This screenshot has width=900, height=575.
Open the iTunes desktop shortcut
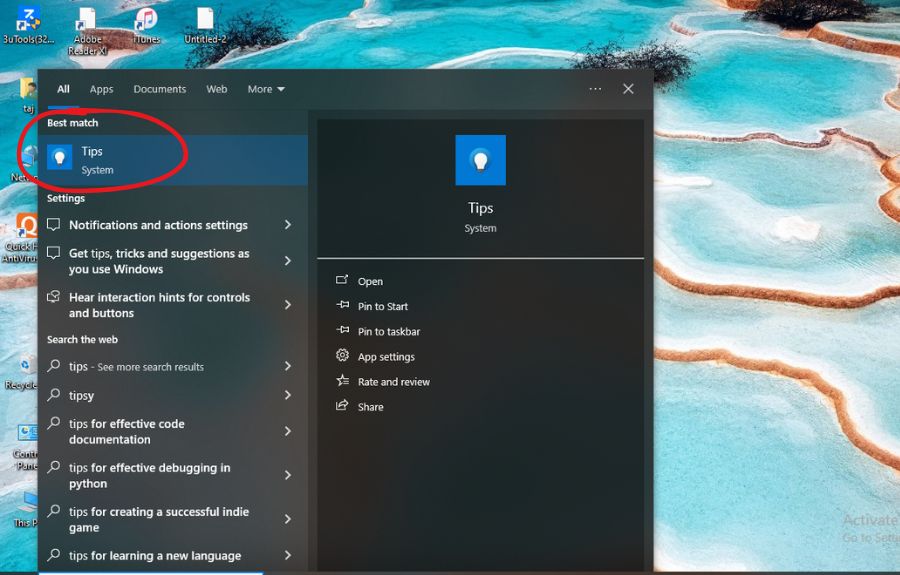tap(146, 25)
